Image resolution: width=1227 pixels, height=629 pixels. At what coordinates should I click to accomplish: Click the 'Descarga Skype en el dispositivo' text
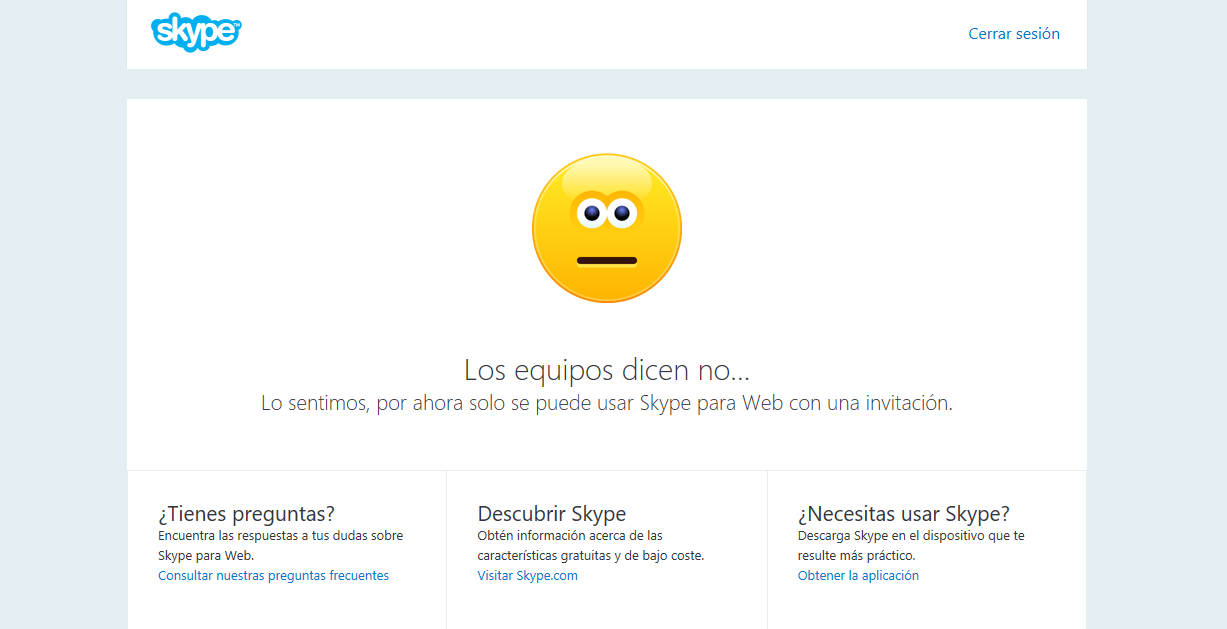[x=910, y=545]
